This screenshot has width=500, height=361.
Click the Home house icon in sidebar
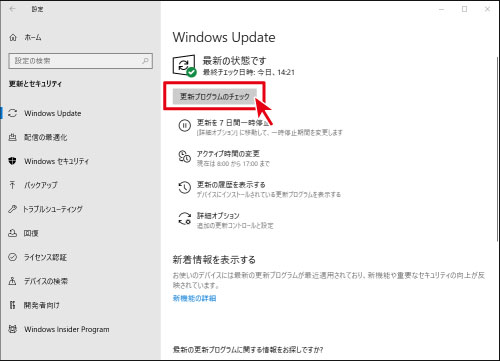coord(13,37)
